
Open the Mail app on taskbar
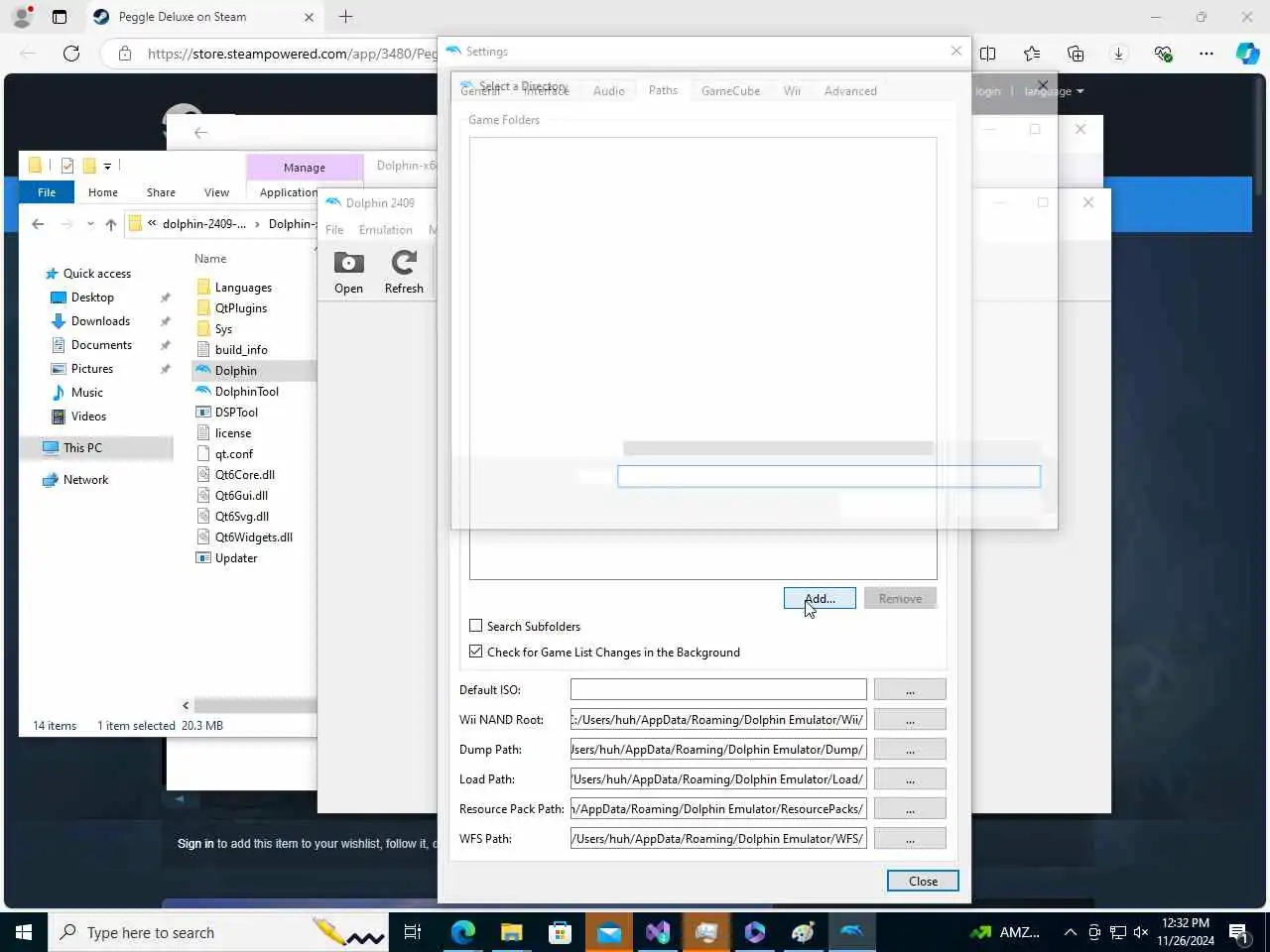point(608,932)
